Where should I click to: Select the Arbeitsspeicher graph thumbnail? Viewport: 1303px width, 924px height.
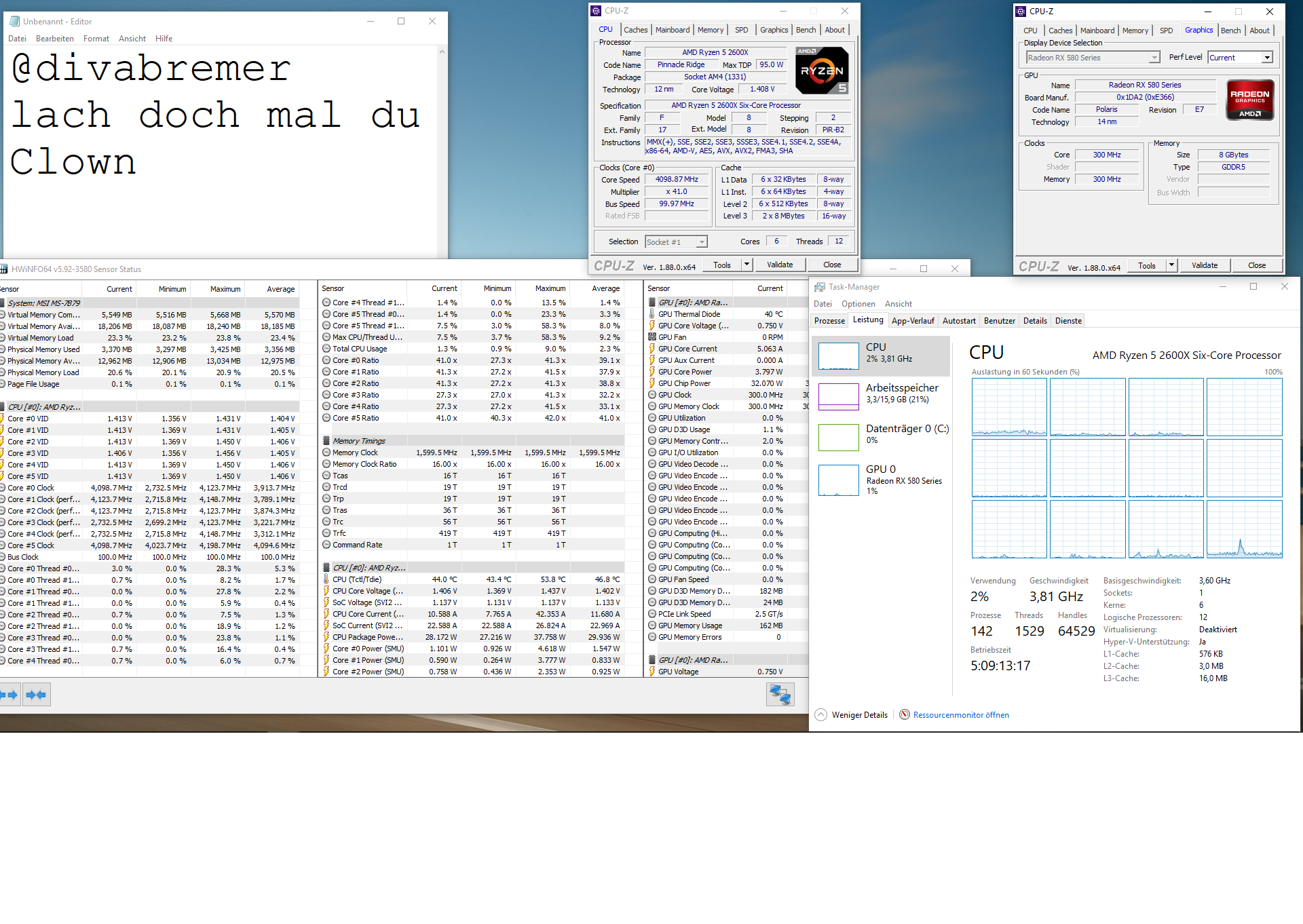pyautogui.click(x=839, y=396)
